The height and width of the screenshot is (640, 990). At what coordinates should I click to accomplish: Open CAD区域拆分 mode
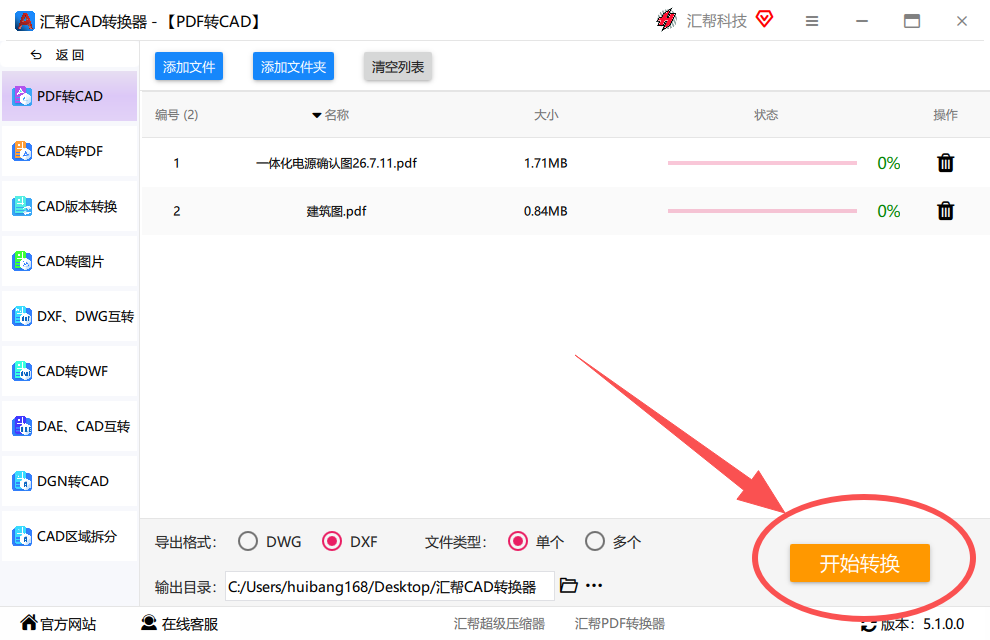click(69, 536)
